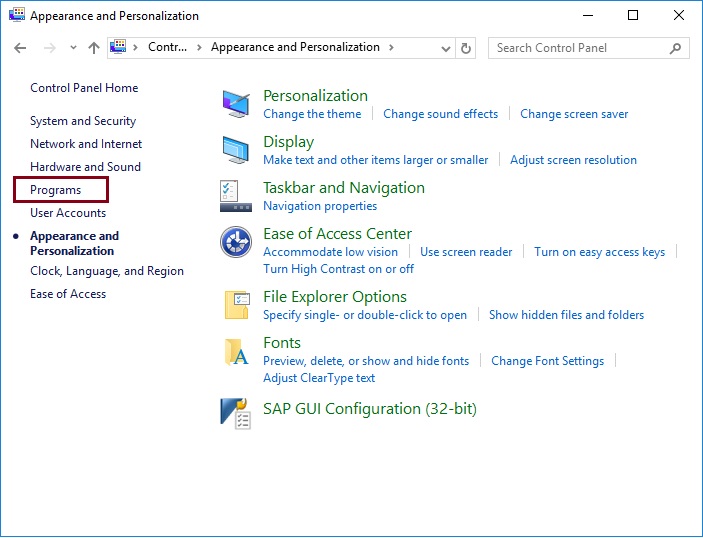Click Accommodate low vision
The image size is (703, 538).
click(330, 252)
